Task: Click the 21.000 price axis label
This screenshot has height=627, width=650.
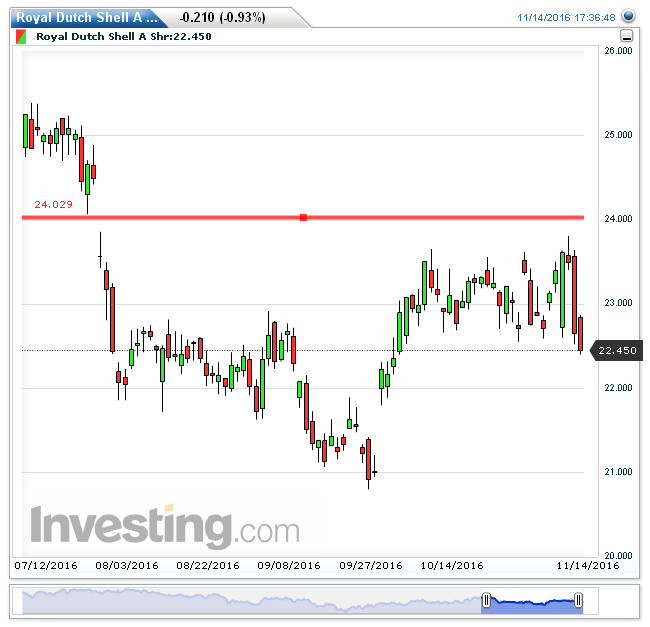Action: click(618, 472)
